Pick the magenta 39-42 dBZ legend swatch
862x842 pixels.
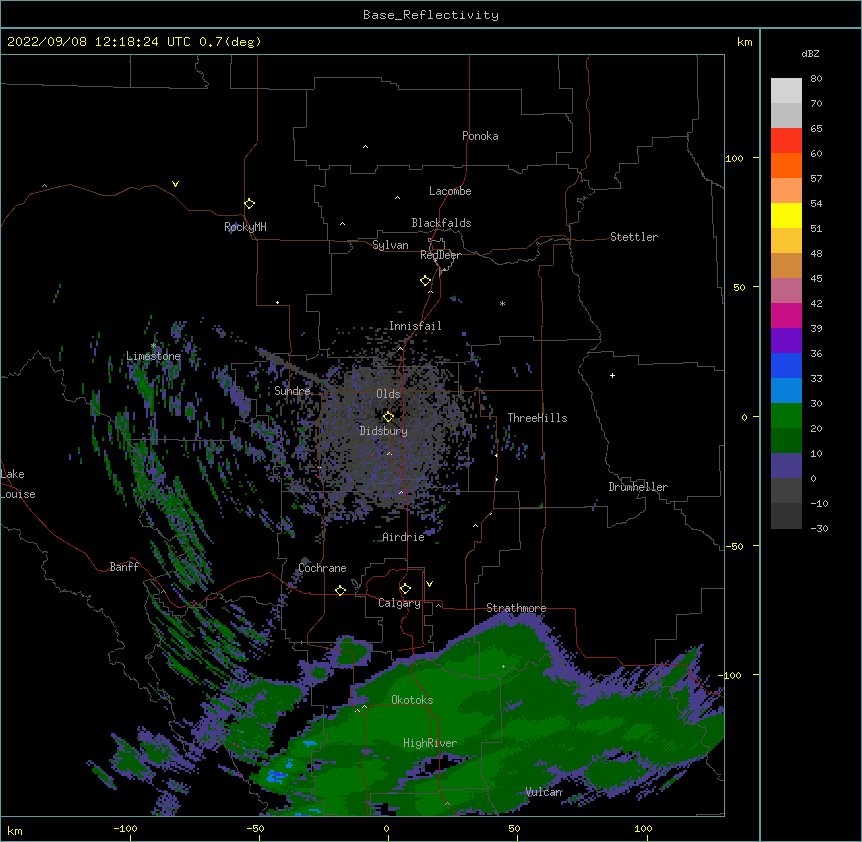[x=786, y=315]
